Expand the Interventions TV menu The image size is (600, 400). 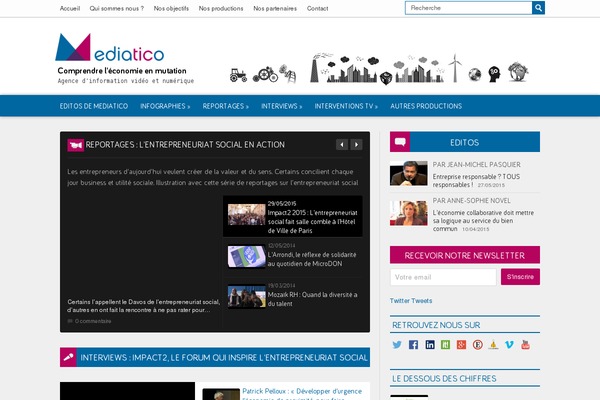click(x=346, y=106)
